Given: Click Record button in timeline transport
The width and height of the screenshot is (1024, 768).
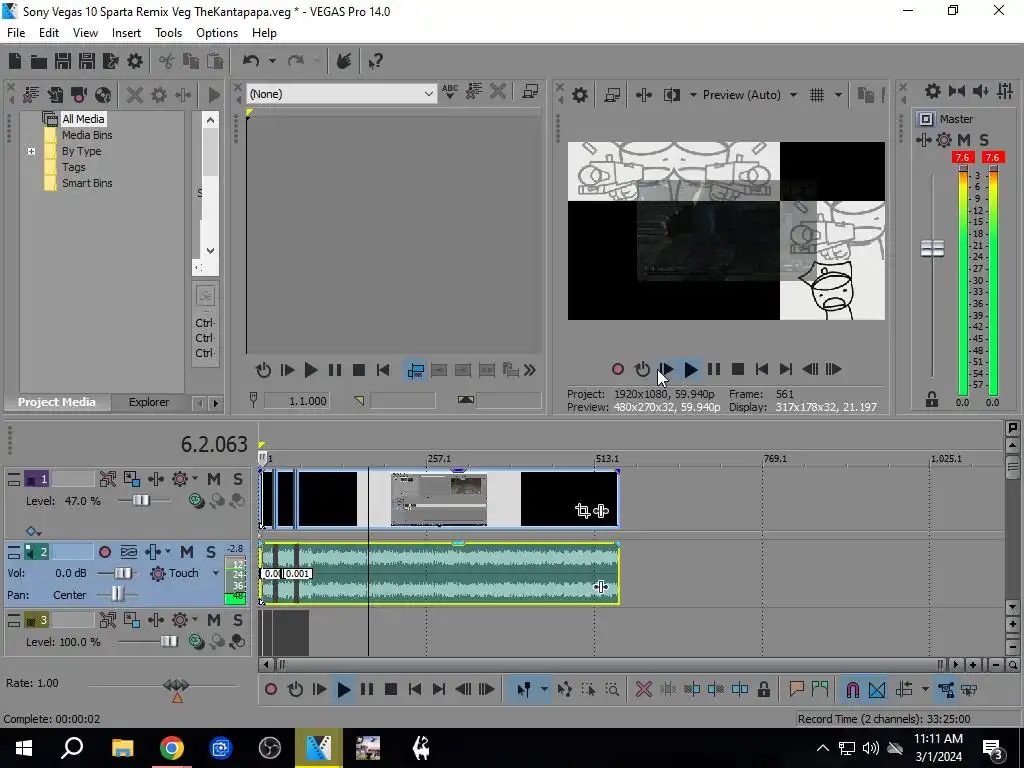Looking at the screenshot, I should pyautogui.click(x=271, y=689).
